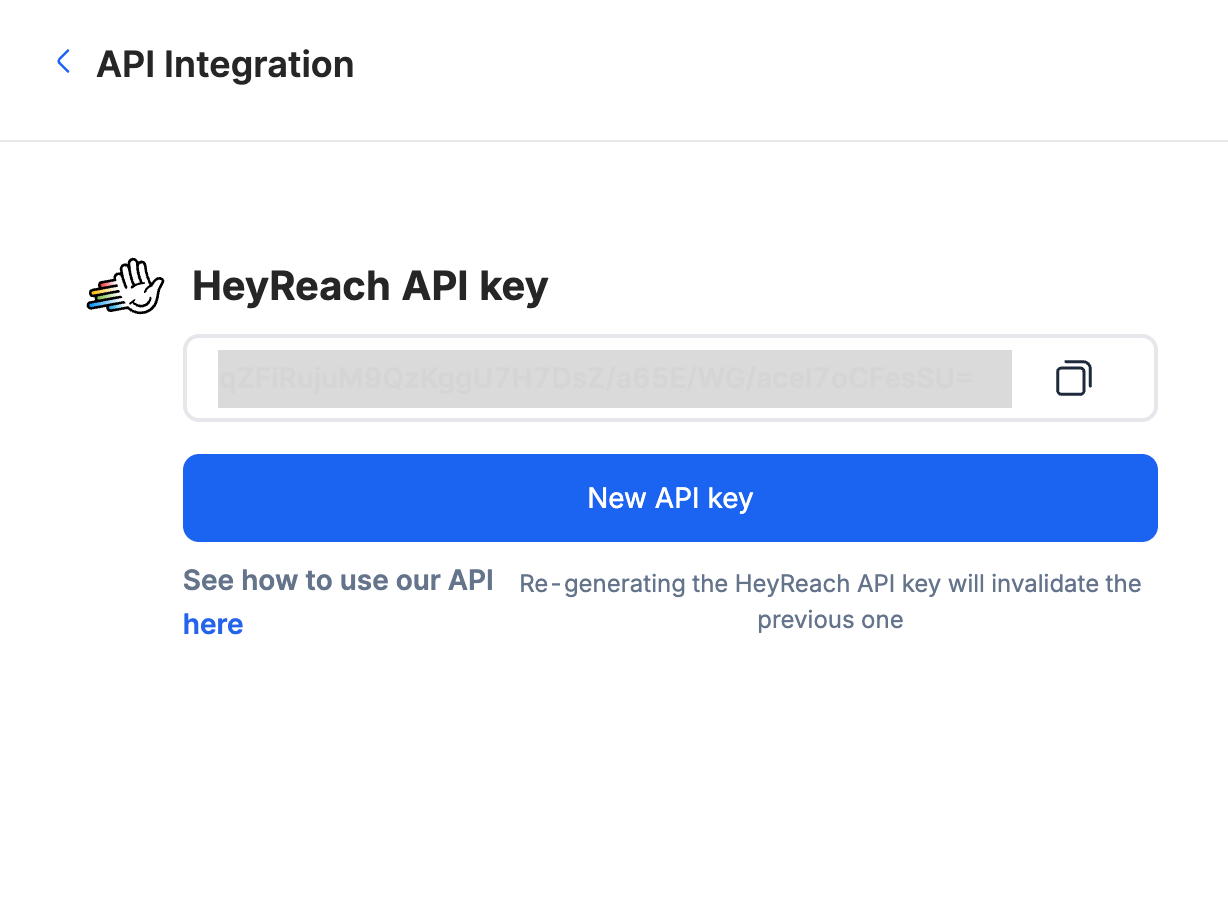Generate a New API key

(670, 498)
